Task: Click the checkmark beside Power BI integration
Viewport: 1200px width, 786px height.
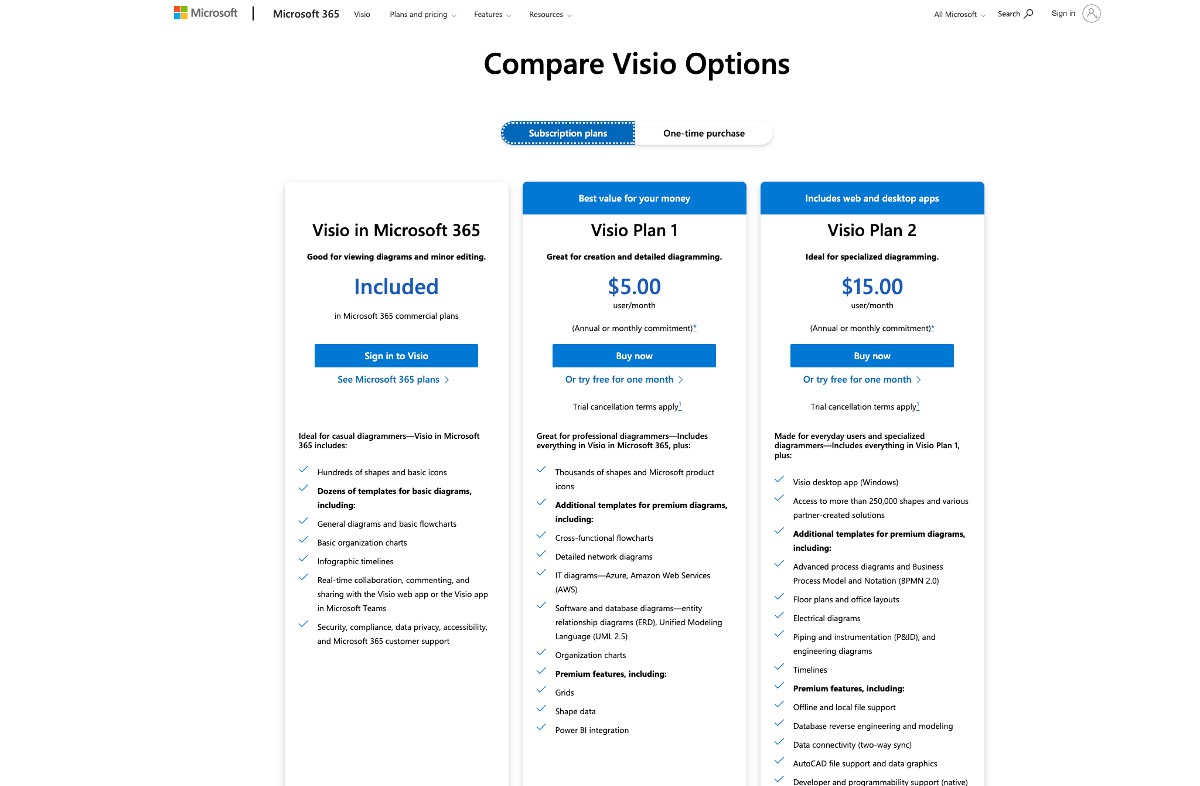Action: [x=541, y=729]
